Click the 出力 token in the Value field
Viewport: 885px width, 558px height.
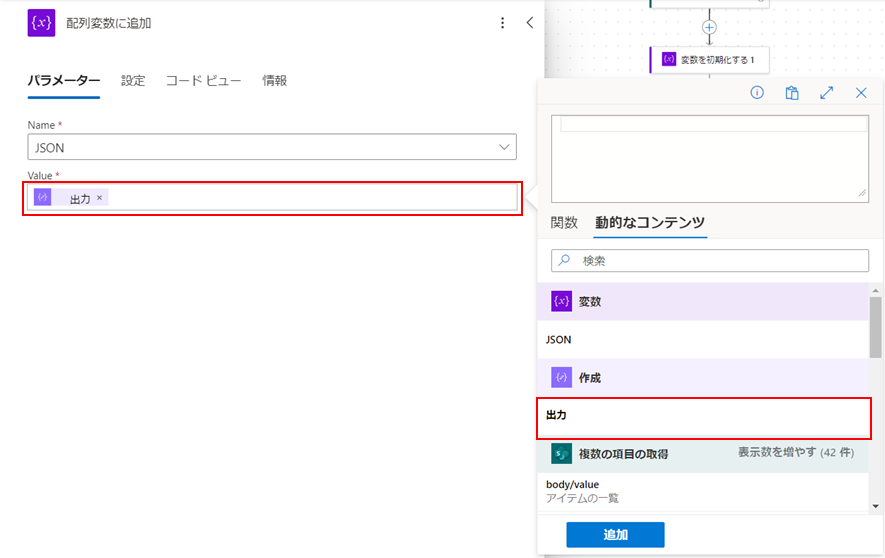tap(71, 197)
